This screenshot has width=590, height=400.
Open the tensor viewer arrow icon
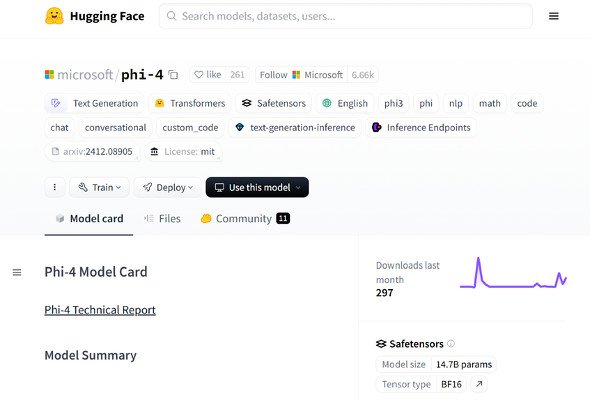pos(479,384)
